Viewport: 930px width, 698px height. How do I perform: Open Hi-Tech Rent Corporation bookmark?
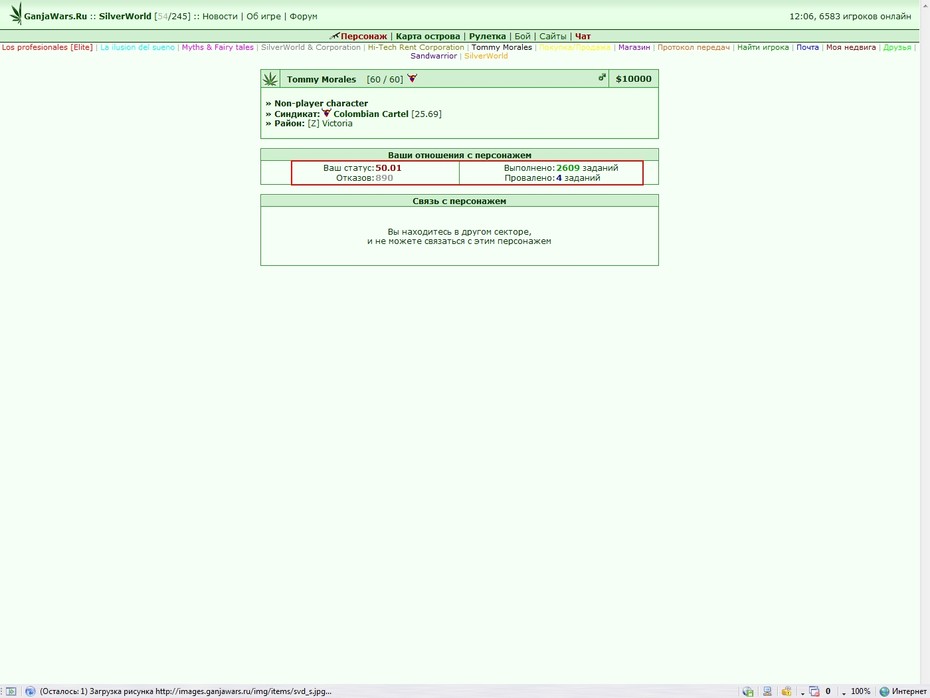(x=416, y=47)
